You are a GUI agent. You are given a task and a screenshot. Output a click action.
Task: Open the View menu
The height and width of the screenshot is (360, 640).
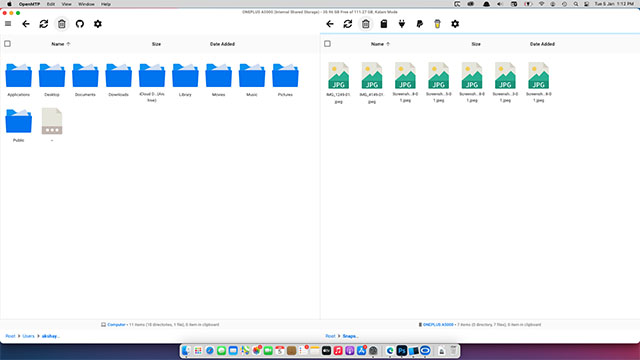coord(67,4)
